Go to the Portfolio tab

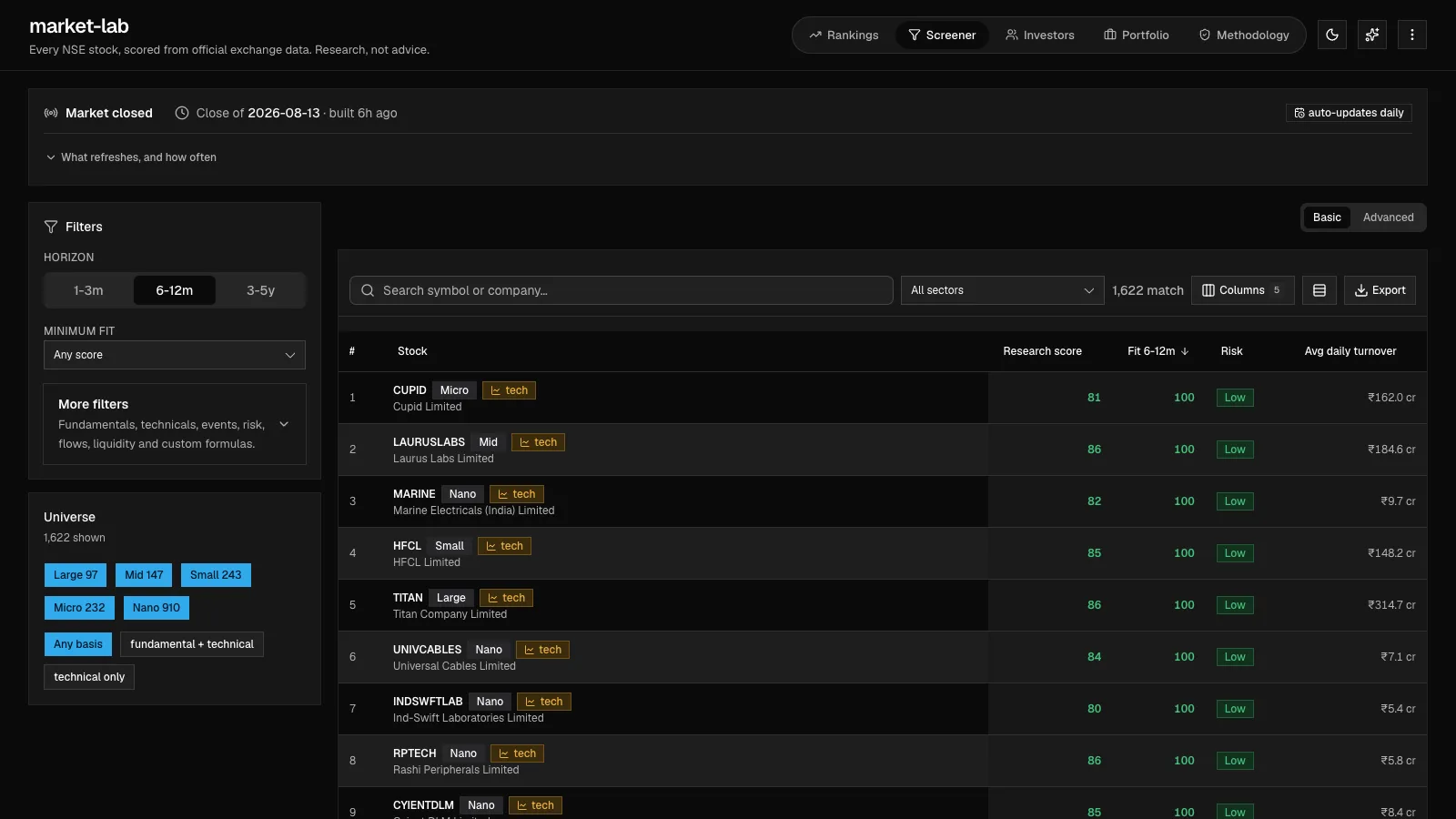click(x=1137, y=35)
